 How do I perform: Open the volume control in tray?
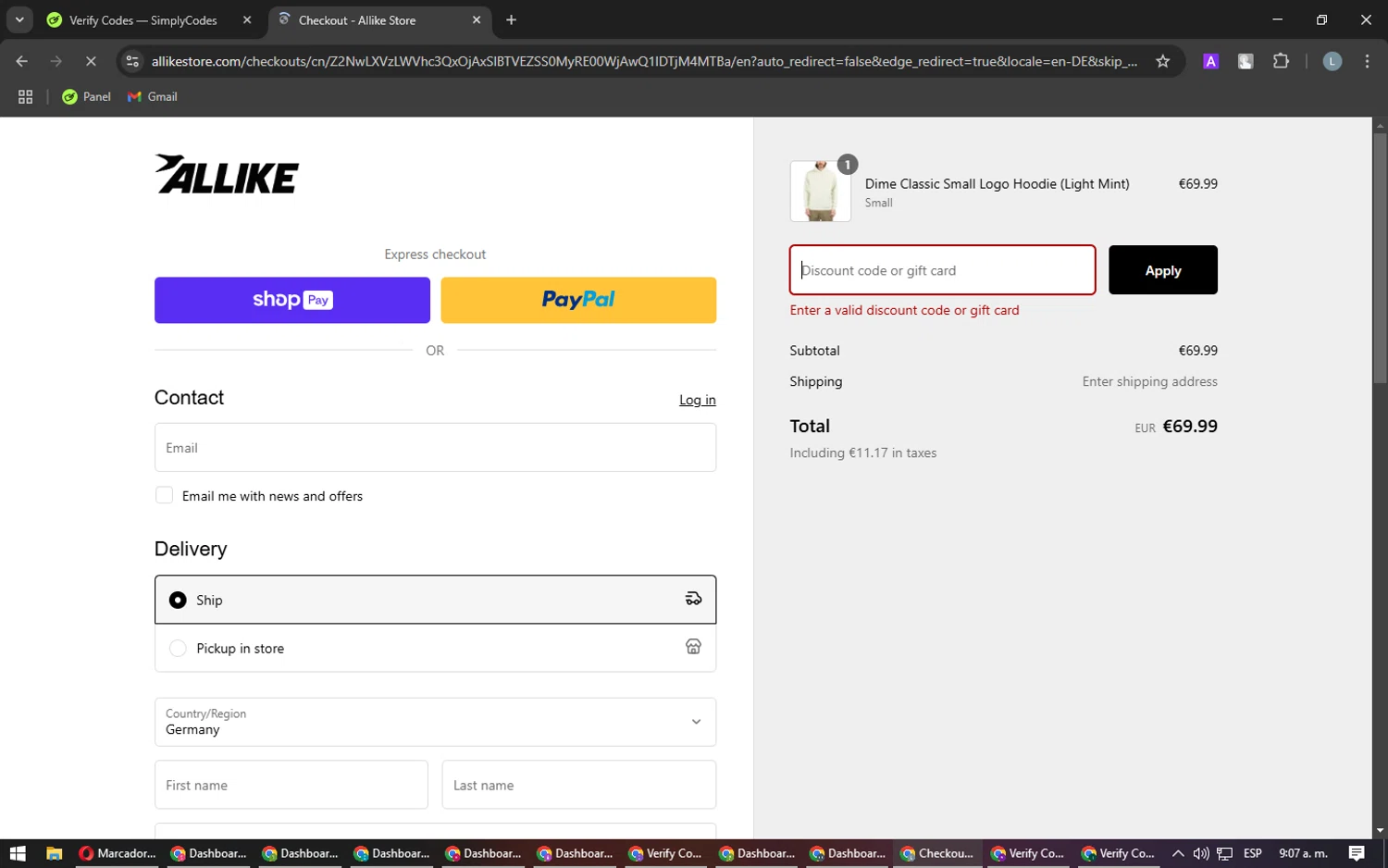(1201, 853)
